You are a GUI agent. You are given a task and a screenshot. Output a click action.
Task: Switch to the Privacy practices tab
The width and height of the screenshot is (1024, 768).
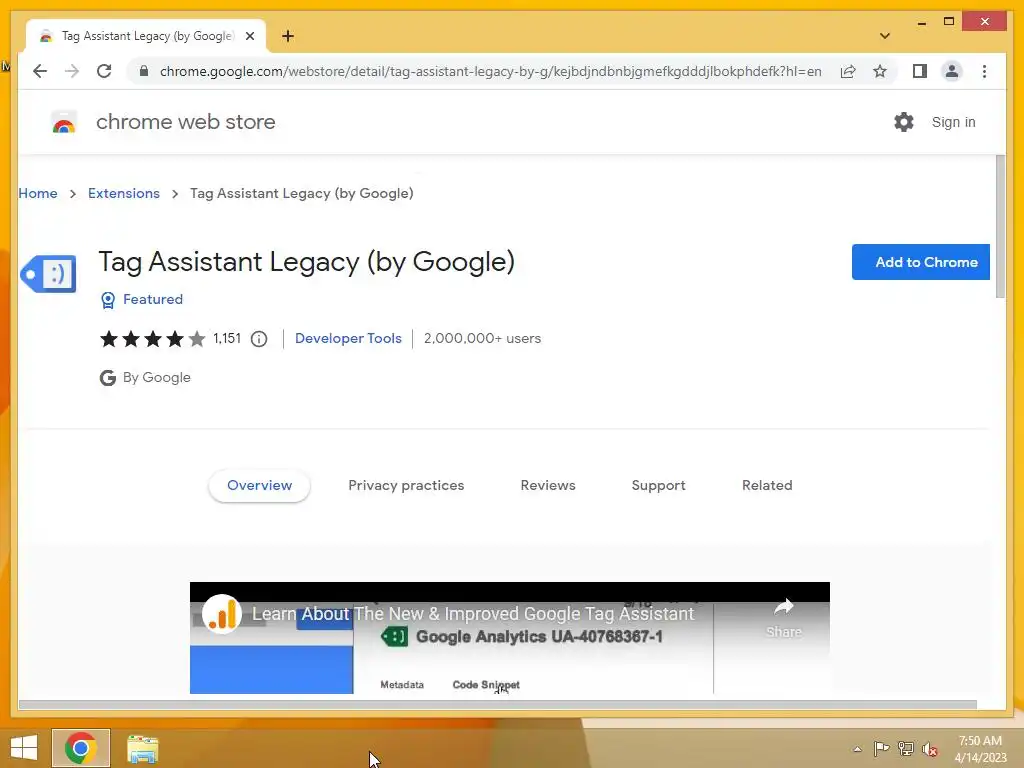[406, 485]
